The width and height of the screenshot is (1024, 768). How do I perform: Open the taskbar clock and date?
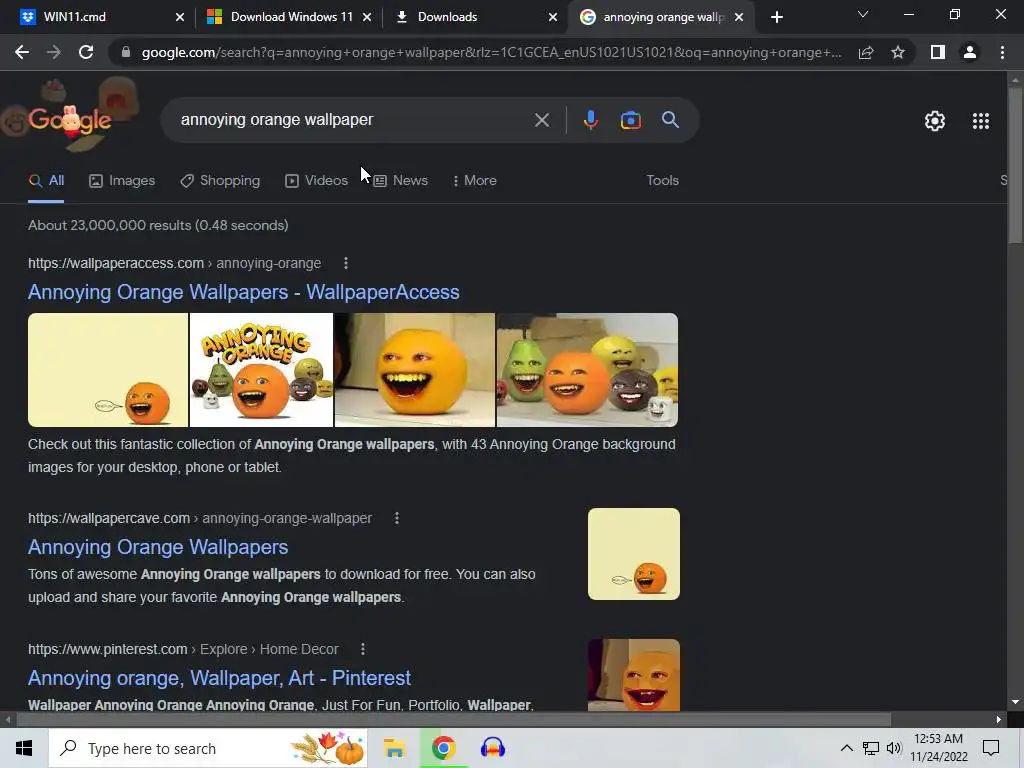938,748
